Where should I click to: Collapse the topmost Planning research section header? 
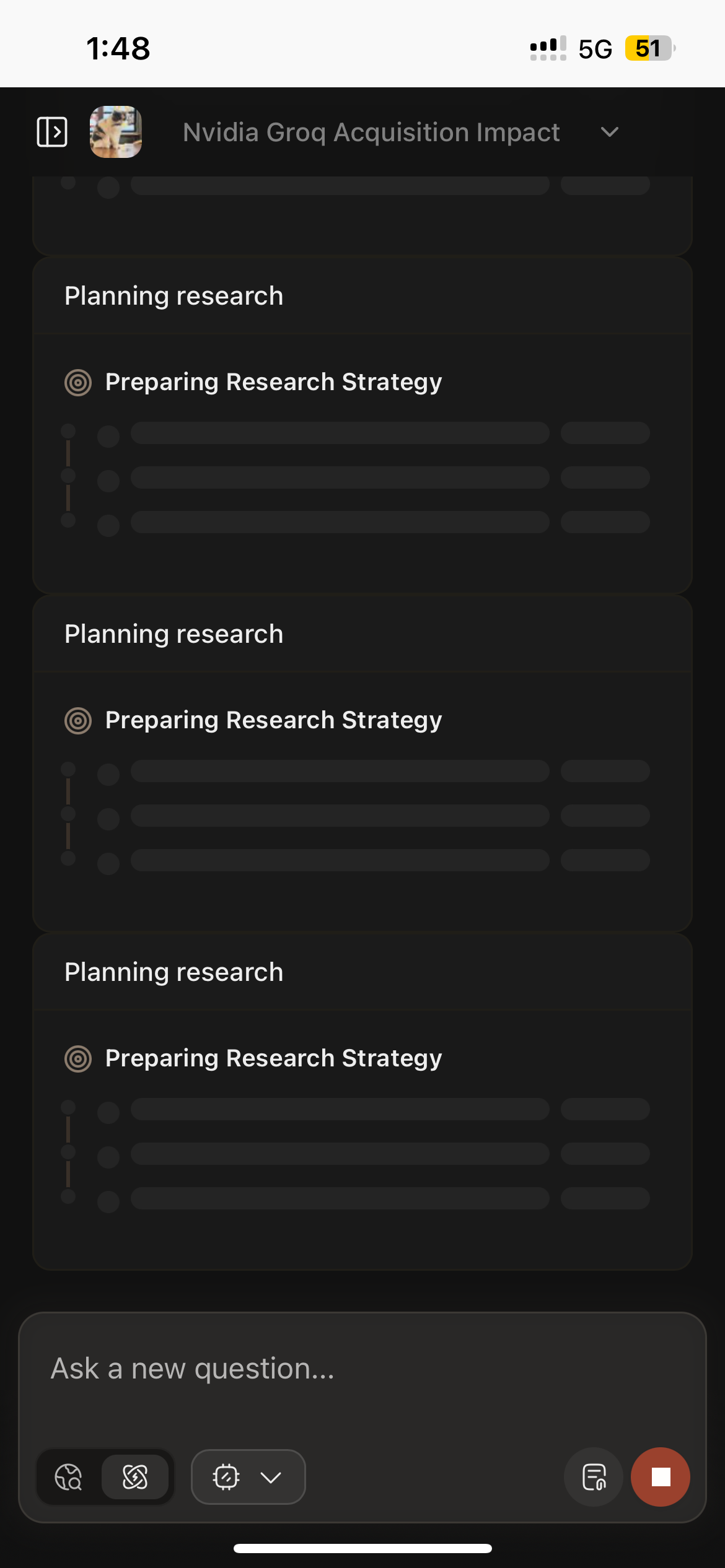(x=174, y=296)
